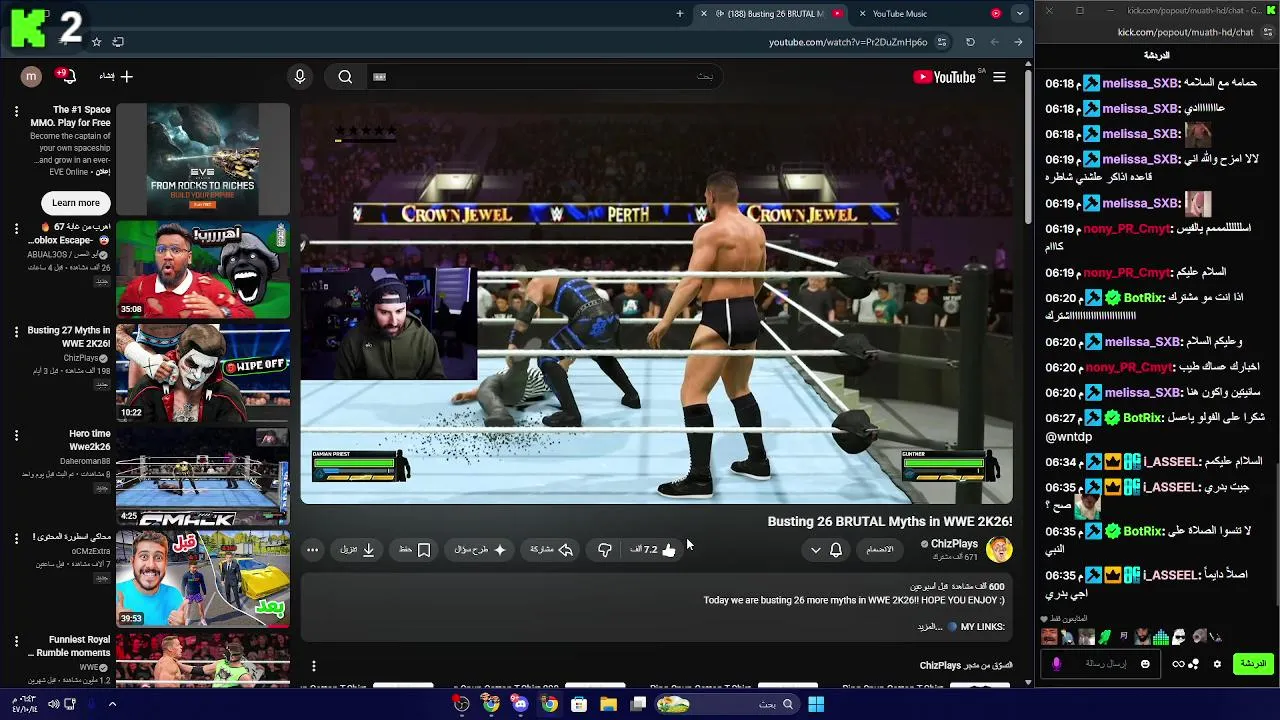Open the ChizPlays store shelf options menu

pyautogui.click(x=313, y=666)
